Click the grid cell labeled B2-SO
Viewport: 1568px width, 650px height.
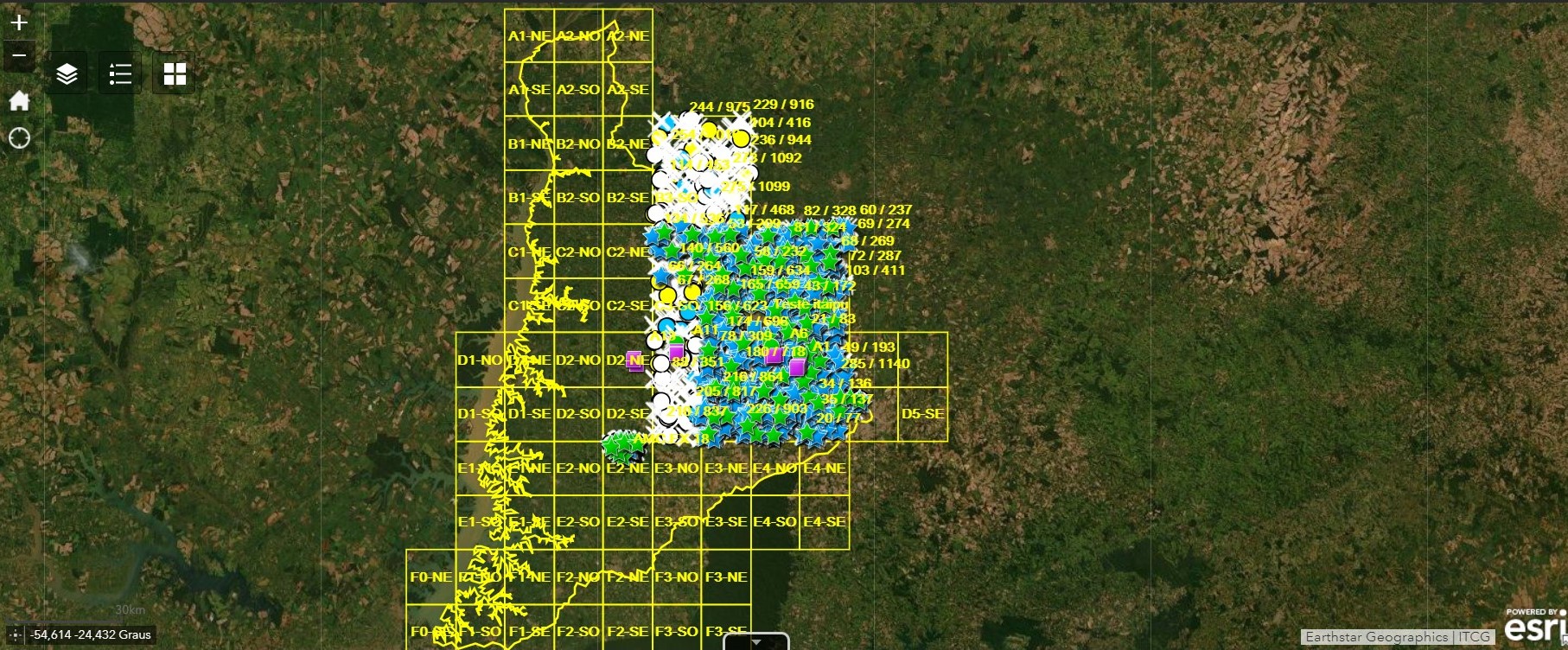(x=578, y=197)
